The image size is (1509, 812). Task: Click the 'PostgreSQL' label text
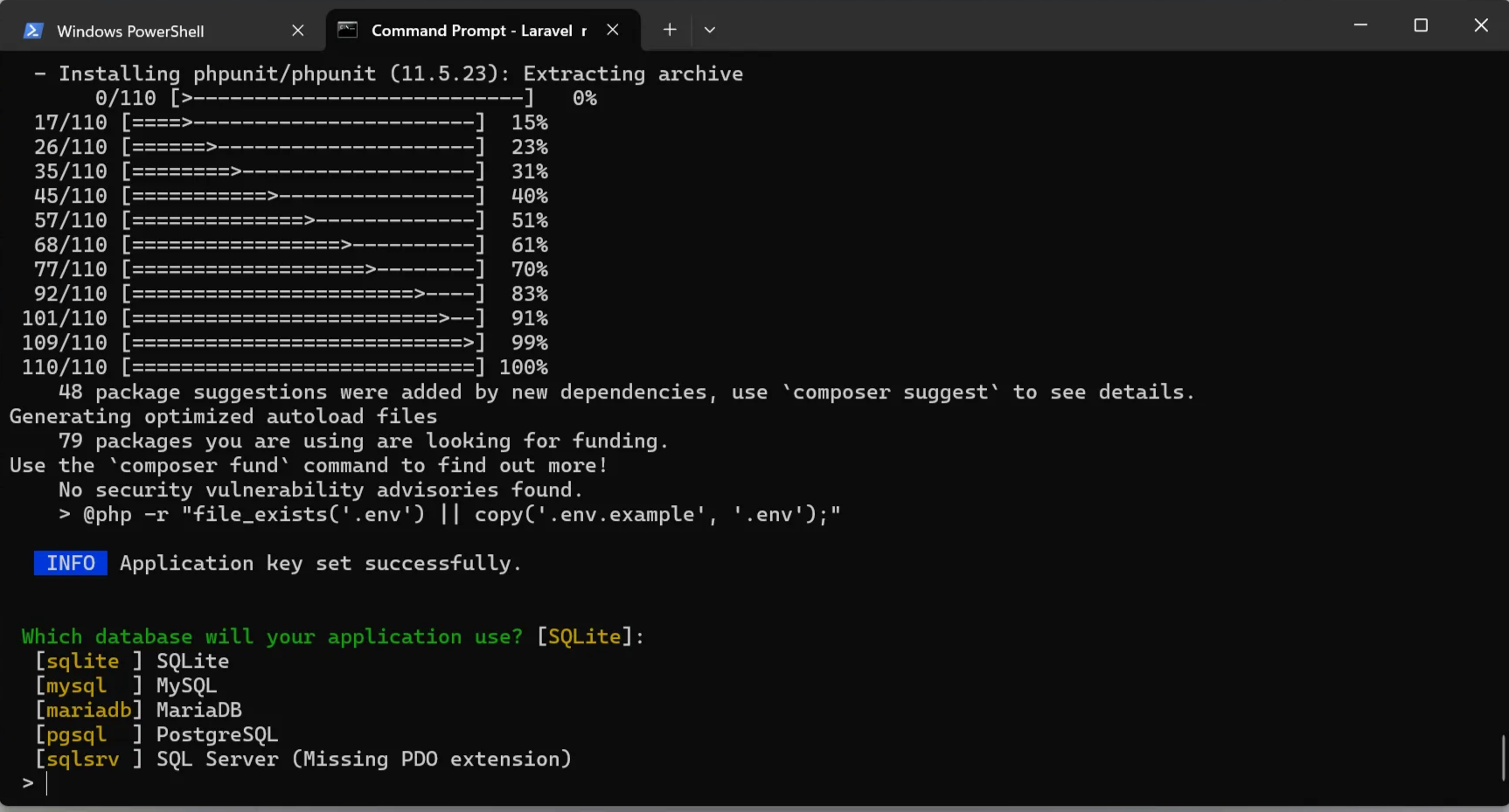click(218, 735)
